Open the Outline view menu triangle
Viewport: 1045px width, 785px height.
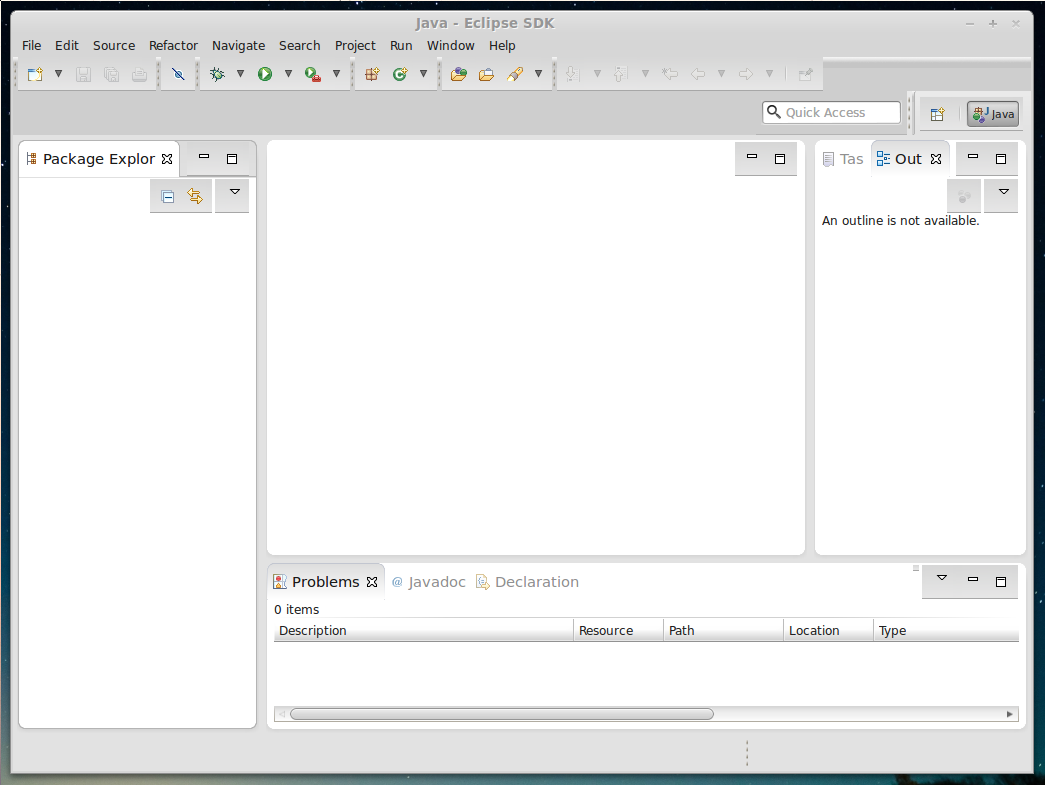coord(1004,192)
